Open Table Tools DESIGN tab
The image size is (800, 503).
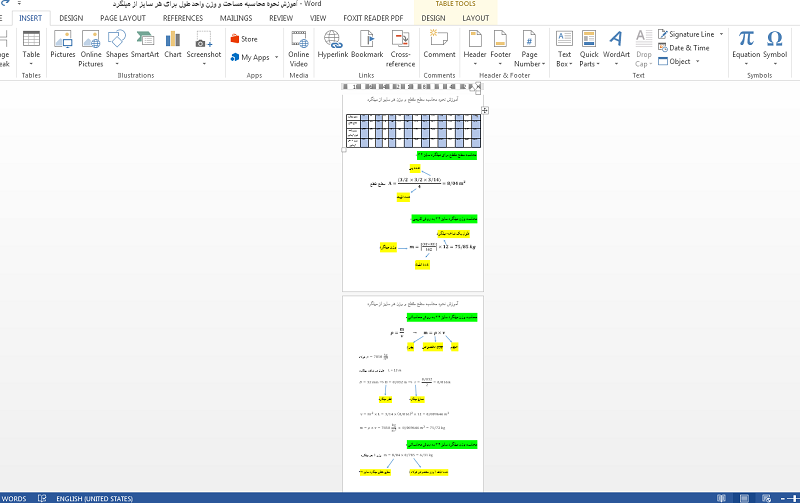pos(433,18)
